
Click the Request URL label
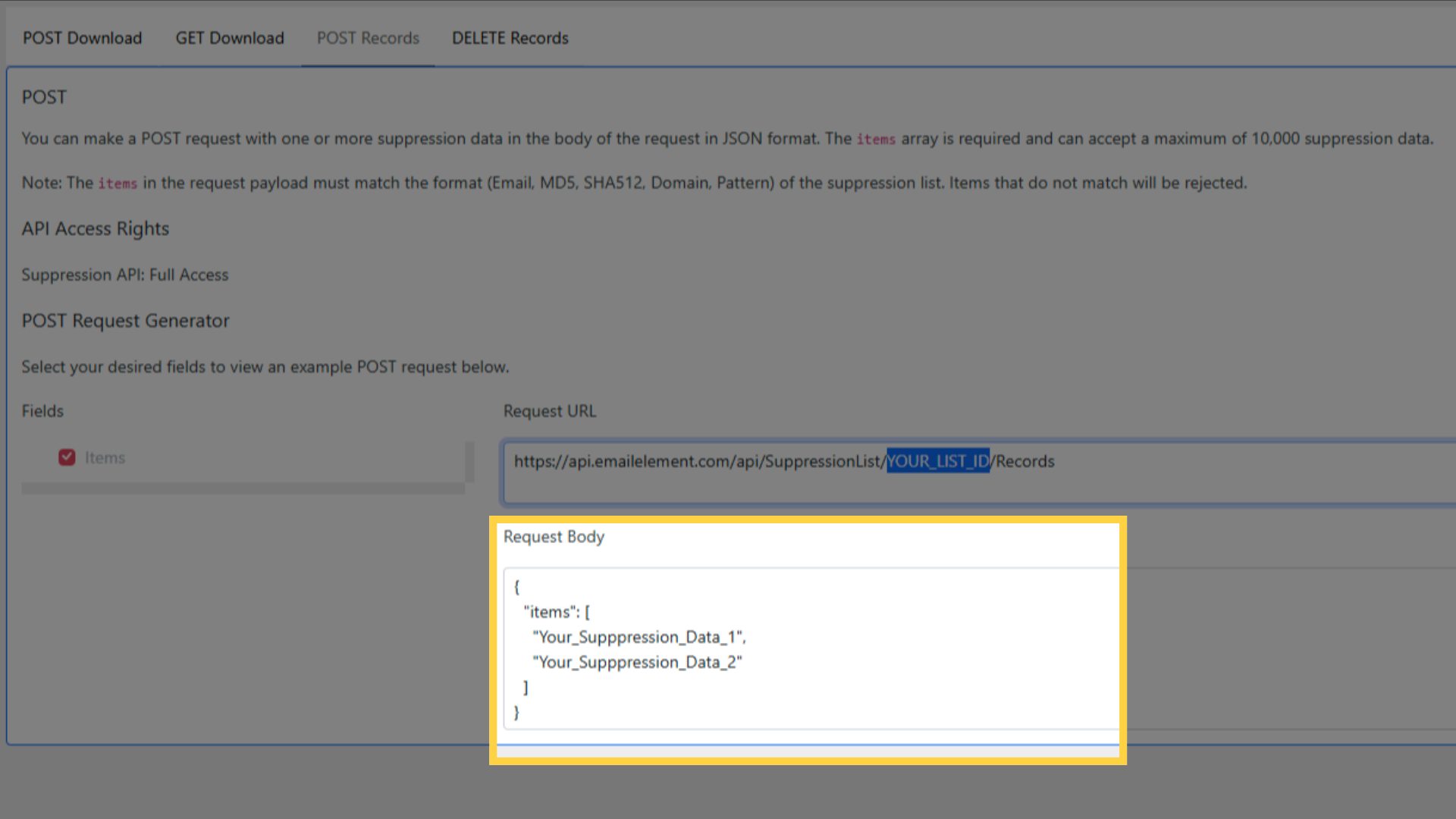tap(550, 411)
